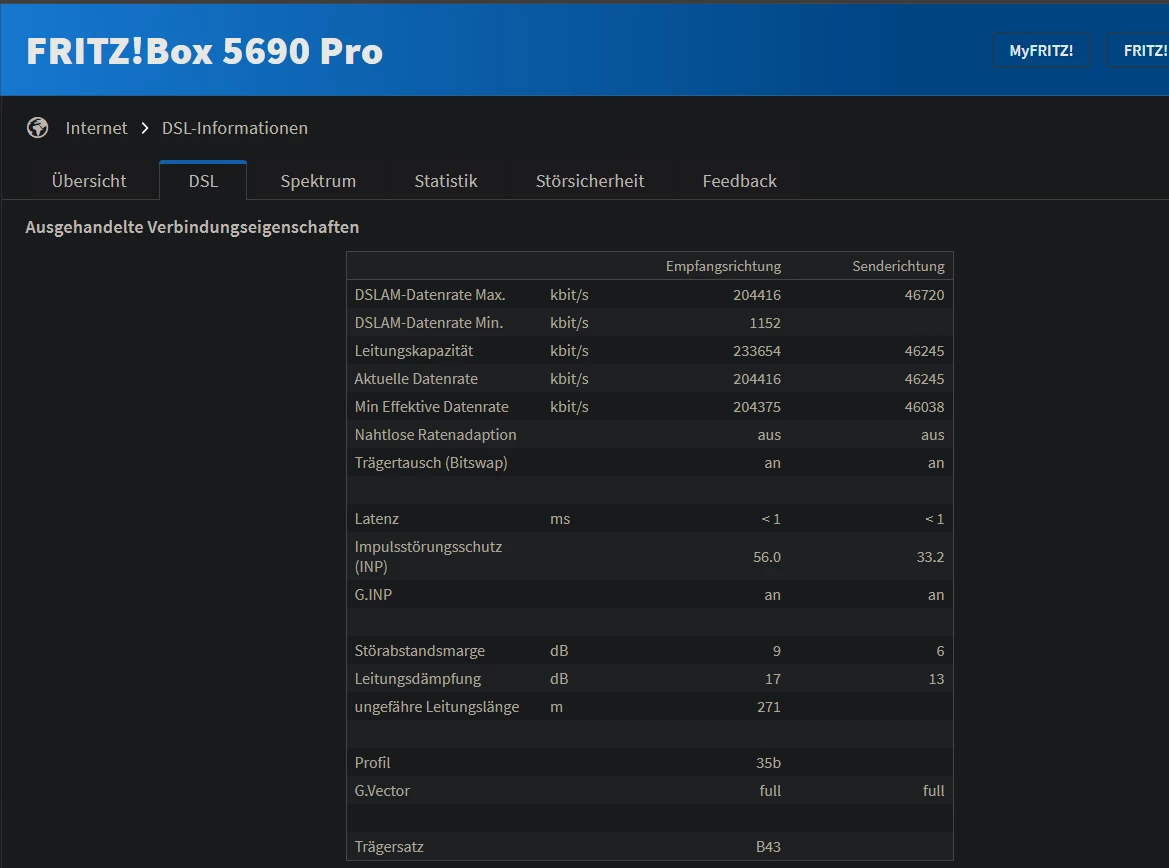Click the Leitungsdämpfung value 17
1169x868 pixels.
773,679
